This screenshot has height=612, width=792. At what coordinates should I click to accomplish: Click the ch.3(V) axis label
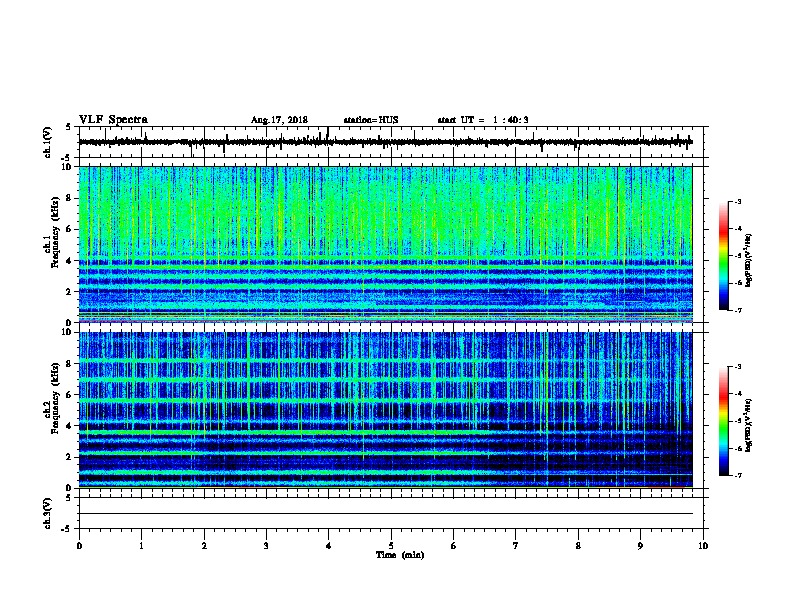(48, 514)
